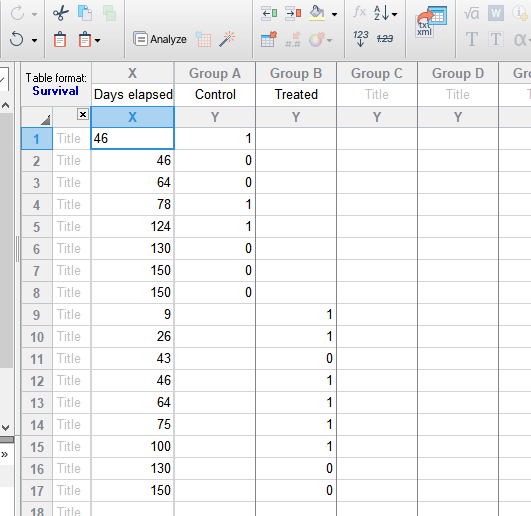Click the Cut scissors icon
Image resolution: width=531 pixels, height=516 pixels.
pyautogui.click(x=61, y=14)
